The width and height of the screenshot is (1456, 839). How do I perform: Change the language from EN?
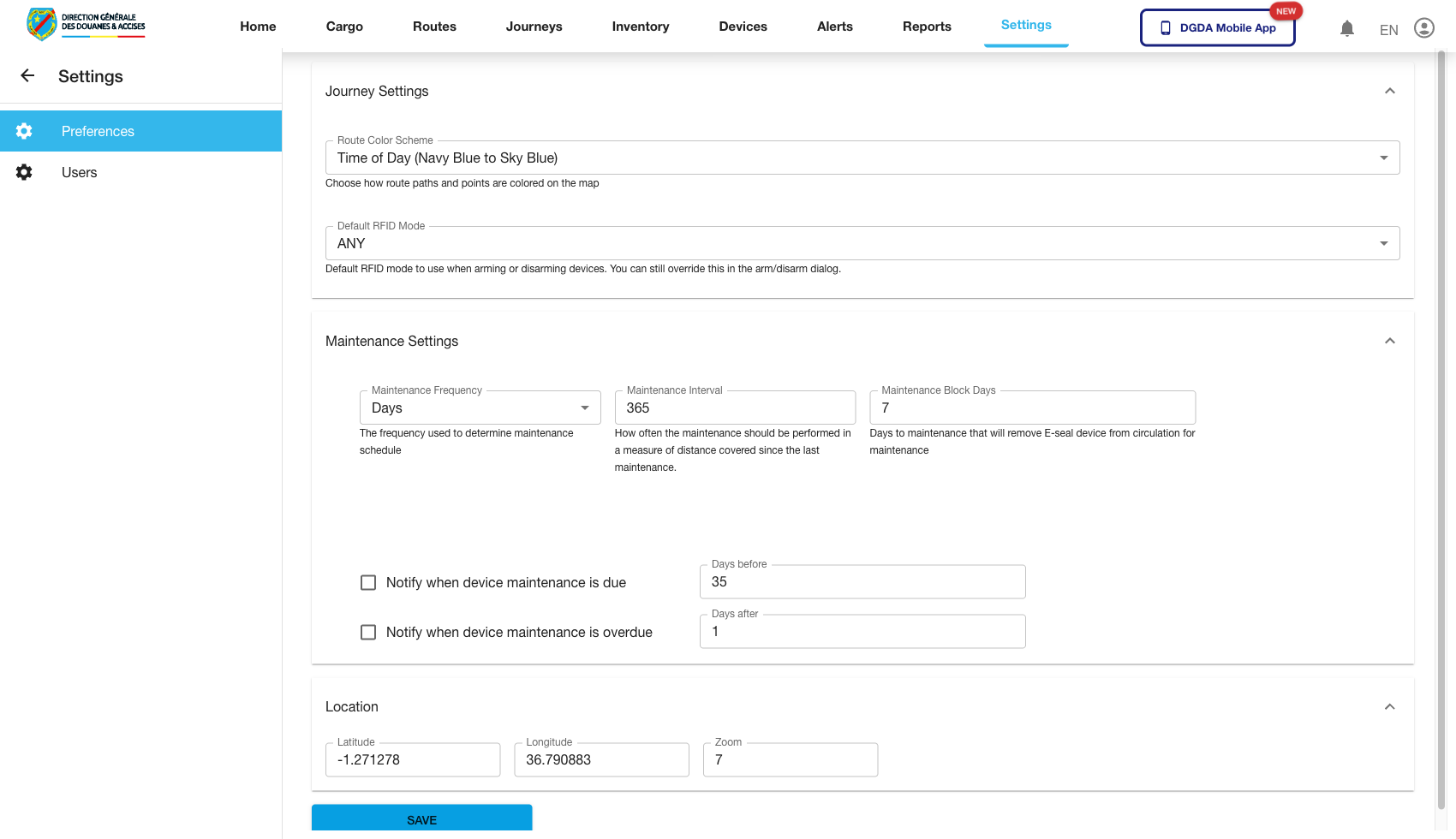tap(1388, 29)
